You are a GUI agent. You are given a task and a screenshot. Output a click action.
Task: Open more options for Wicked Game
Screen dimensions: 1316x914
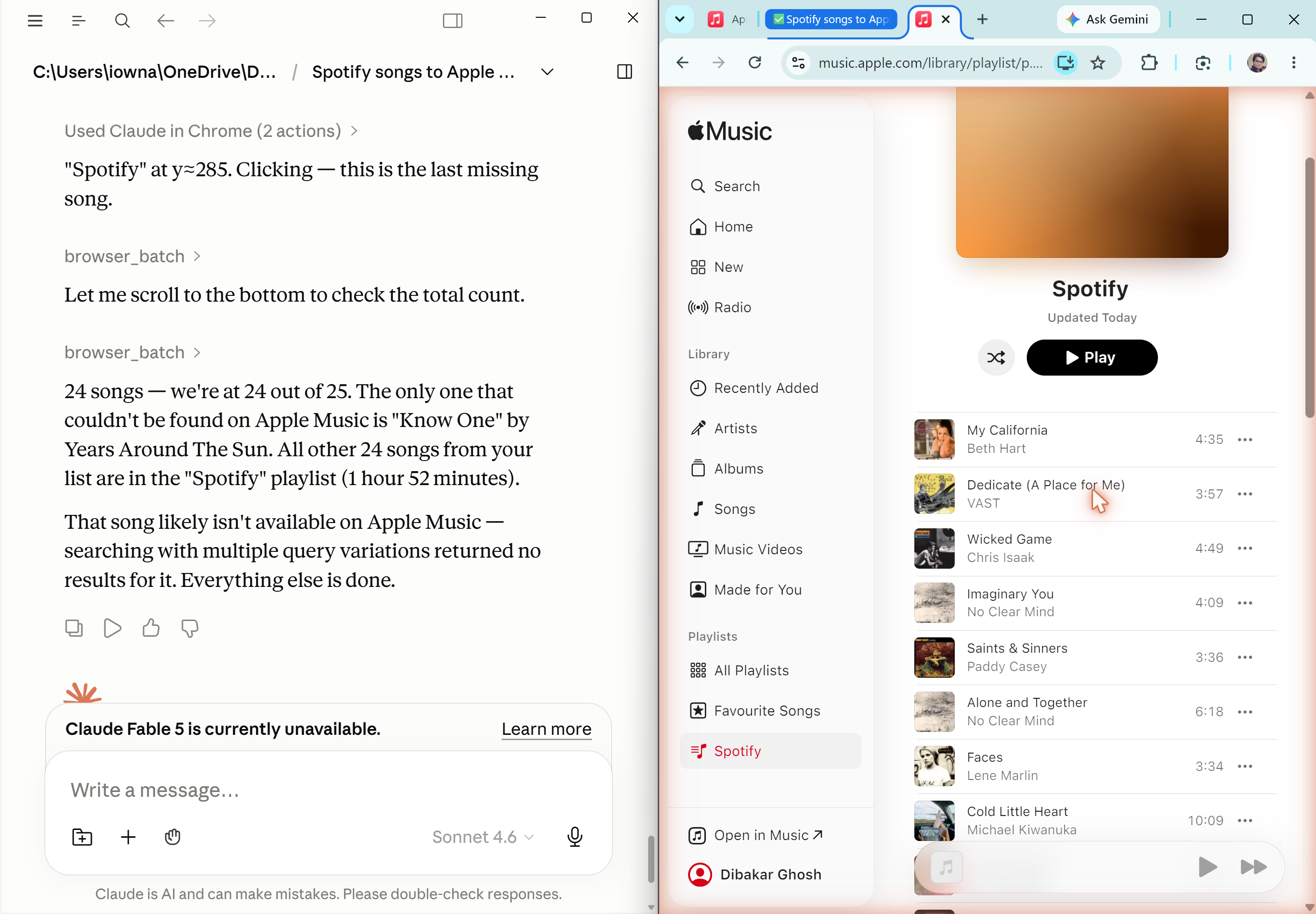(x=1244, y=548)
